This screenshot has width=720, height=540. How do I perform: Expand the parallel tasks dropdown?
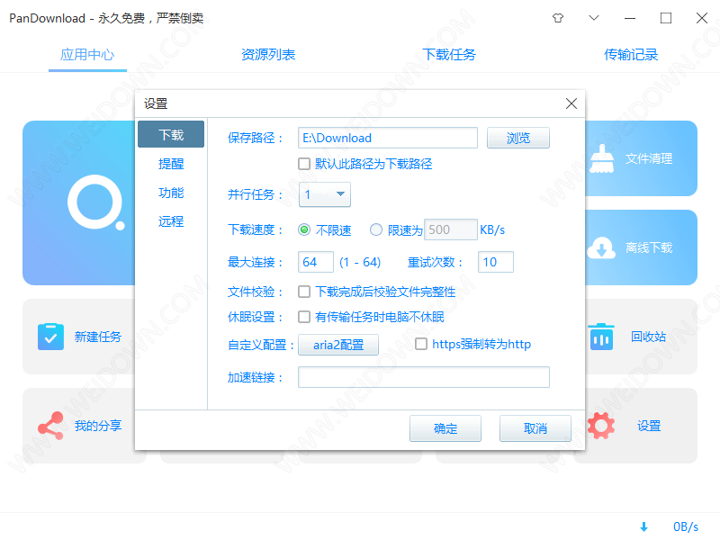pyautogui.click(x=340, y=195)
